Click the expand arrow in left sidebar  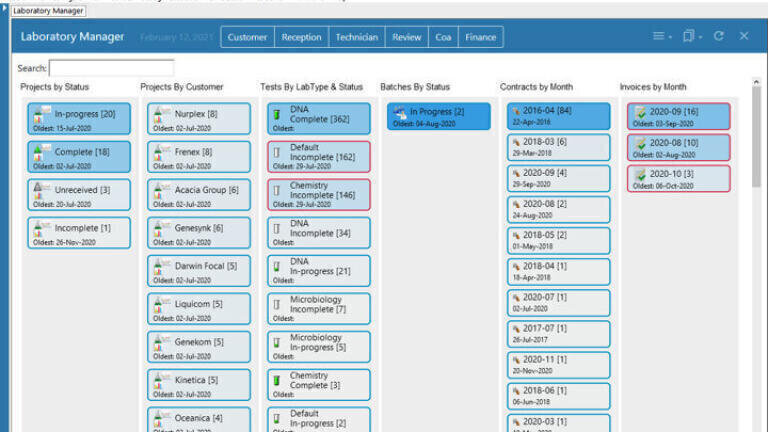(4, 7)
